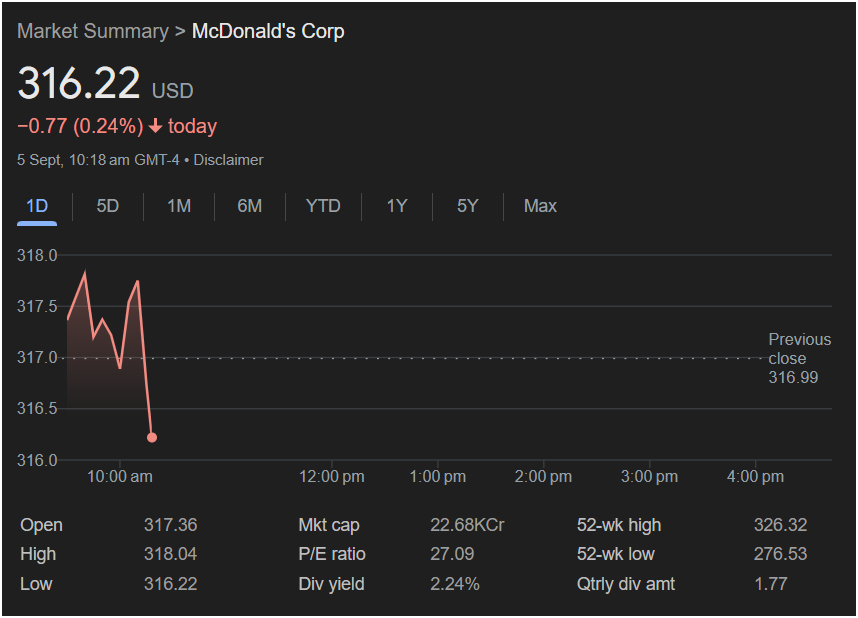Click the 4:00 pm axis label
This screenshot has width=858, height=618.
(x=755, y=477)
